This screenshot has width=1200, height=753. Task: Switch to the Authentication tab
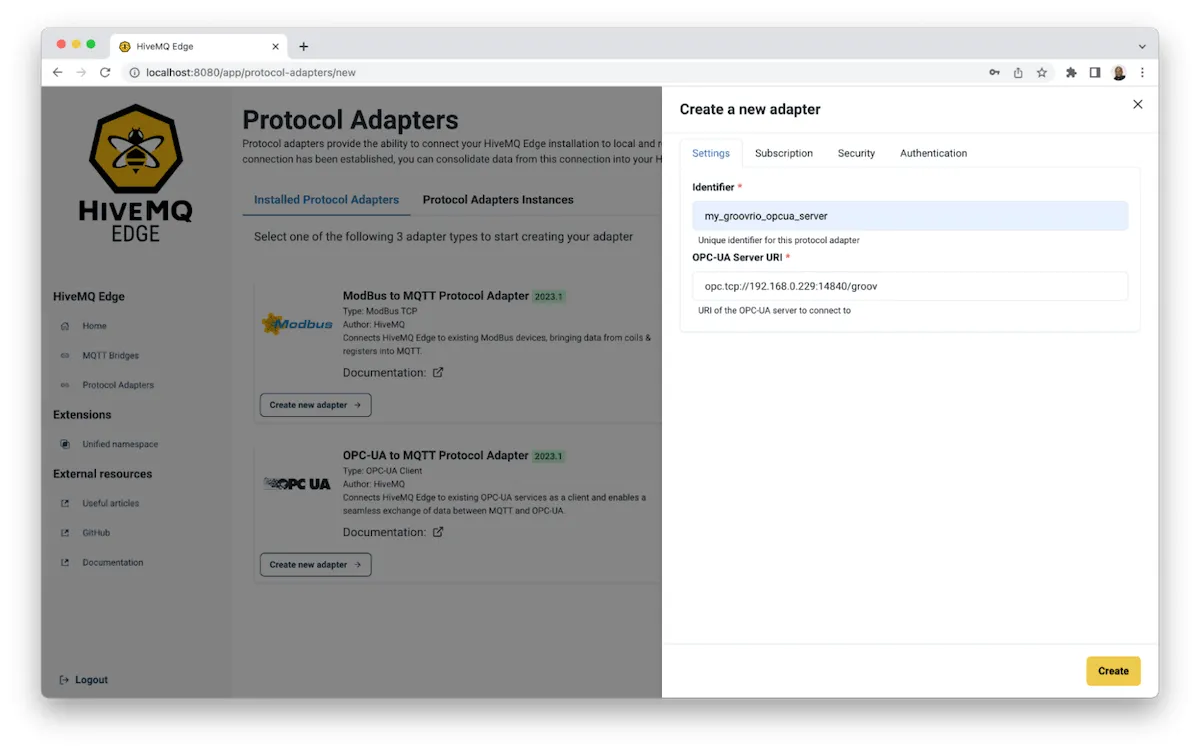coord(933,153)
